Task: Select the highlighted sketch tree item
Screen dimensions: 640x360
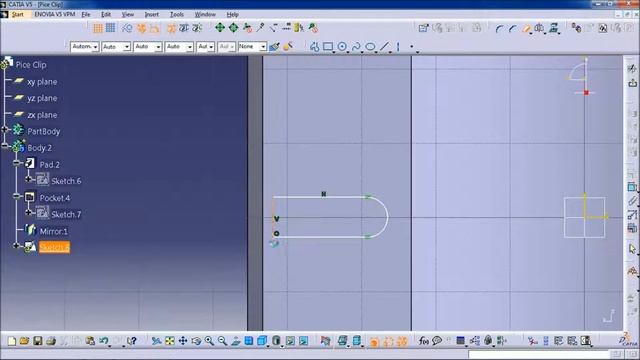Action: 54,247
